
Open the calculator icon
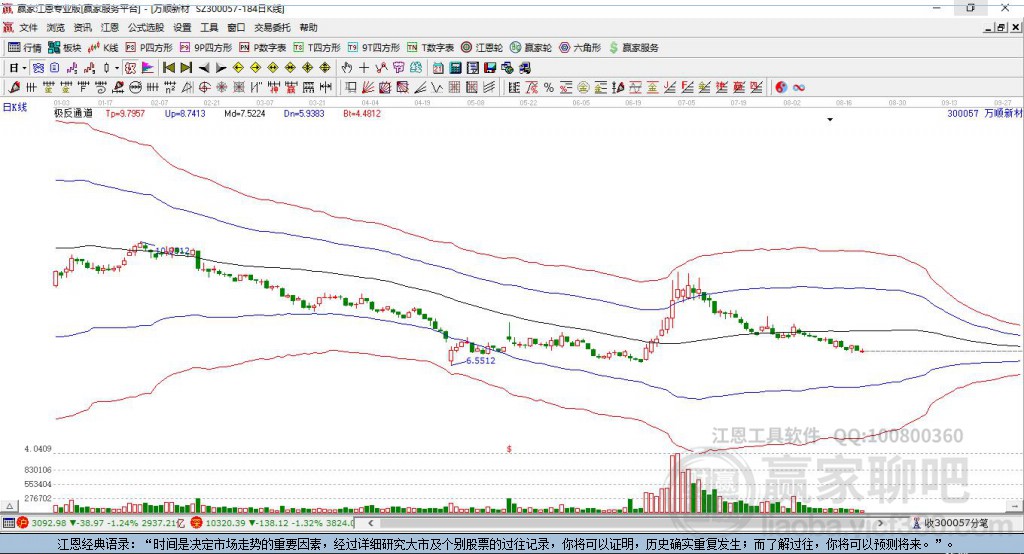(x=456, y=68)
